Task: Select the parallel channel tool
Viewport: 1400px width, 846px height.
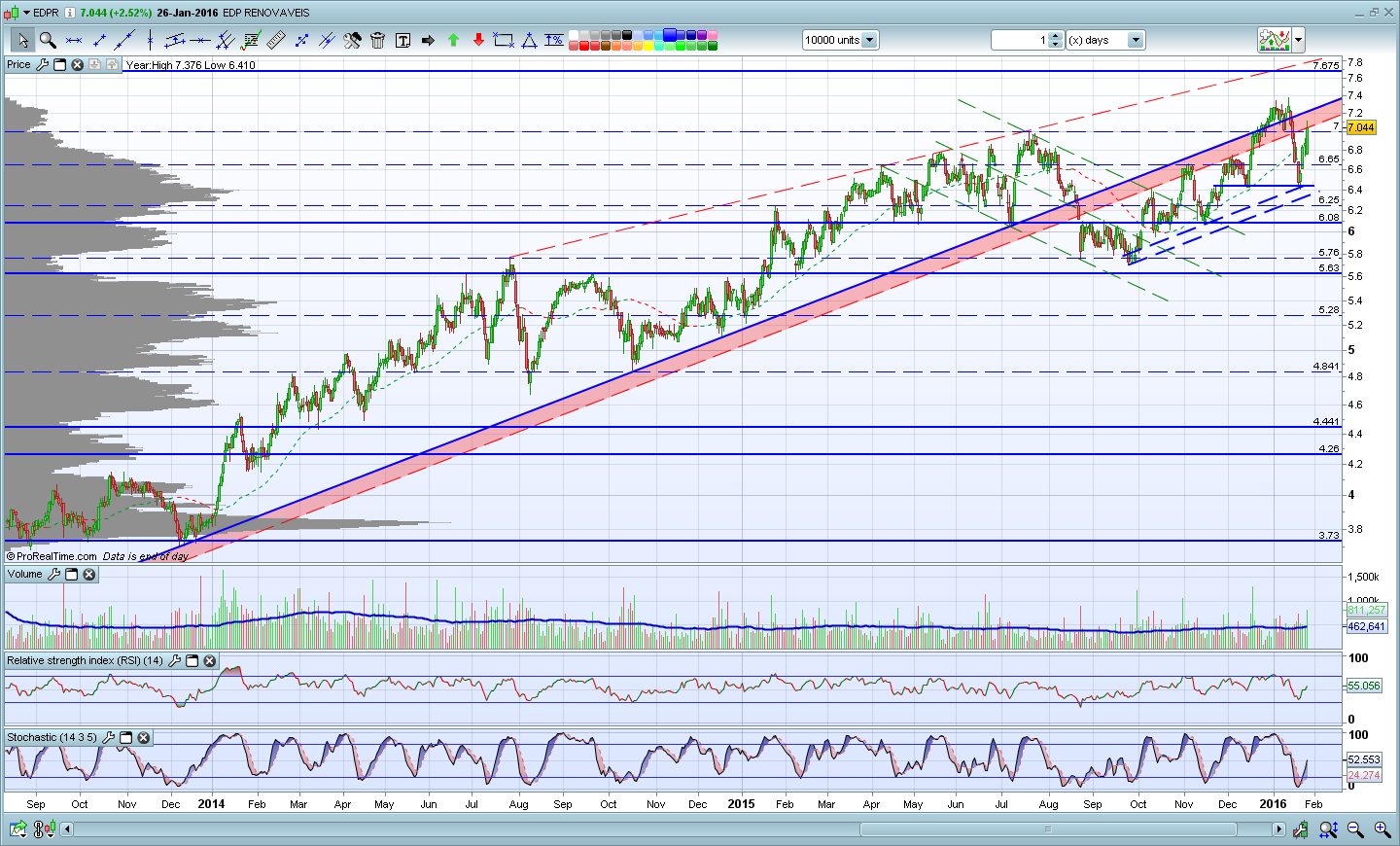Action: pyautogui.click(x=175, y=40)
